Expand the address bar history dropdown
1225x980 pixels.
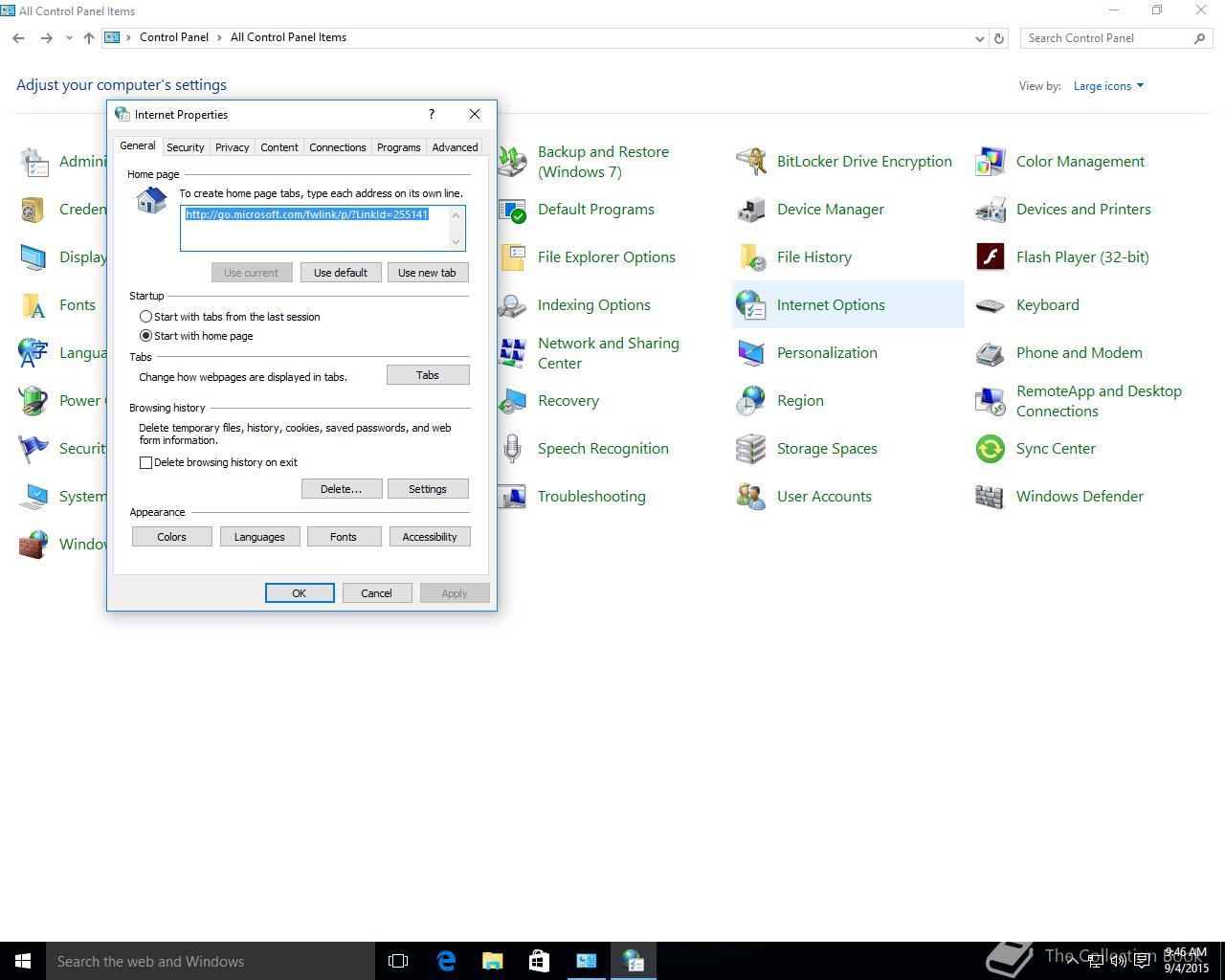pos(979,38)
